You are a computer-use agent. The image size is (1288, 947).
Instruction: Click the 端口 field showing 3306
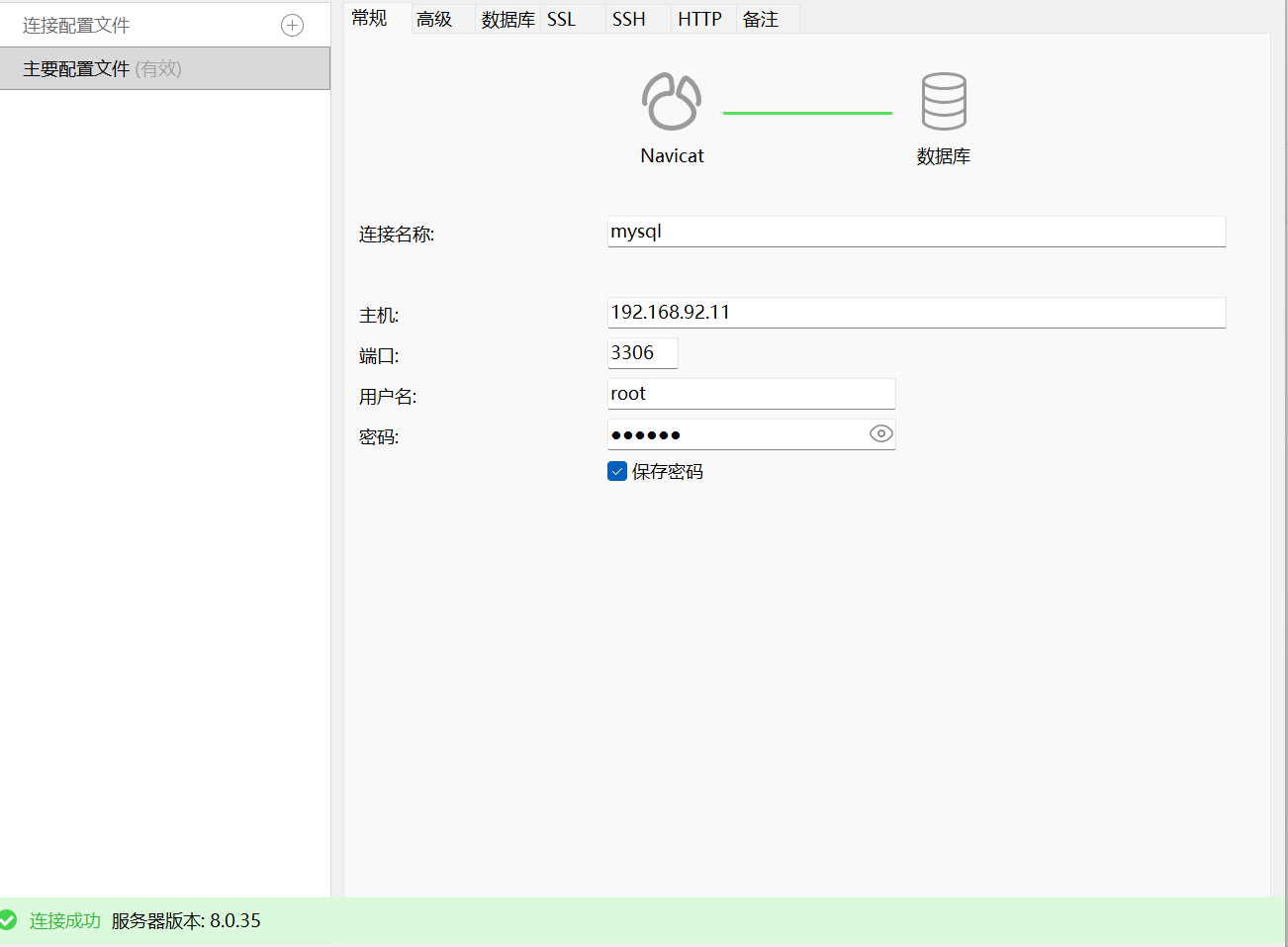[x=642, y=353]
